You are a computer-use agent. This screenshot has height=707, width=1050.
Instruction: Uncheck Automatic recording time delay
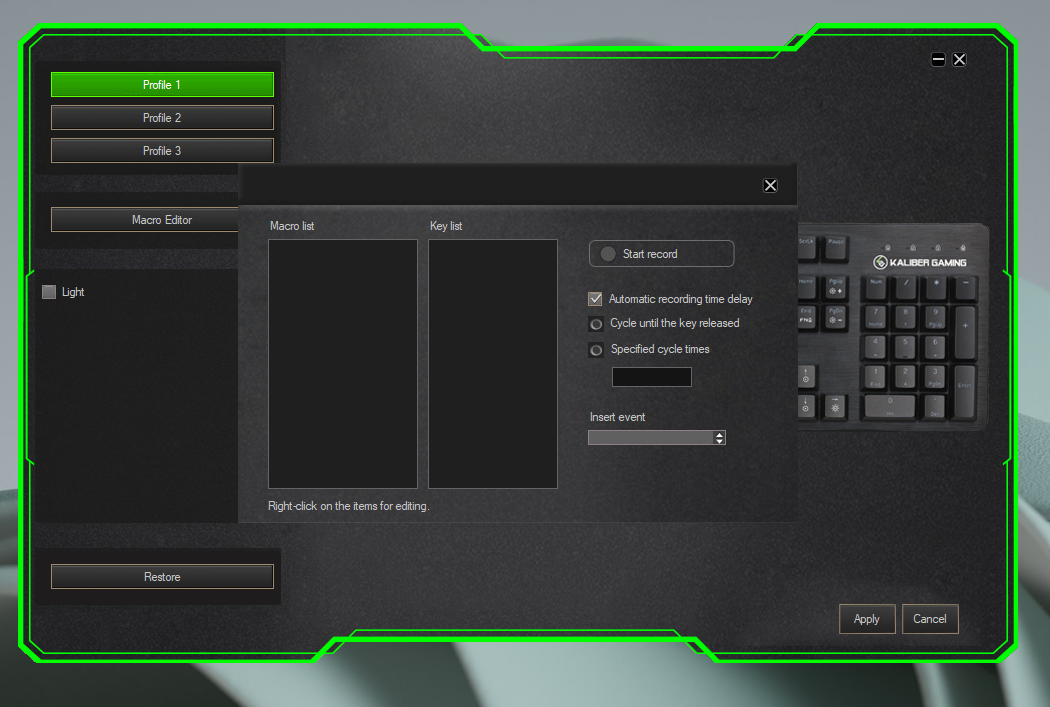pos(595,298)
